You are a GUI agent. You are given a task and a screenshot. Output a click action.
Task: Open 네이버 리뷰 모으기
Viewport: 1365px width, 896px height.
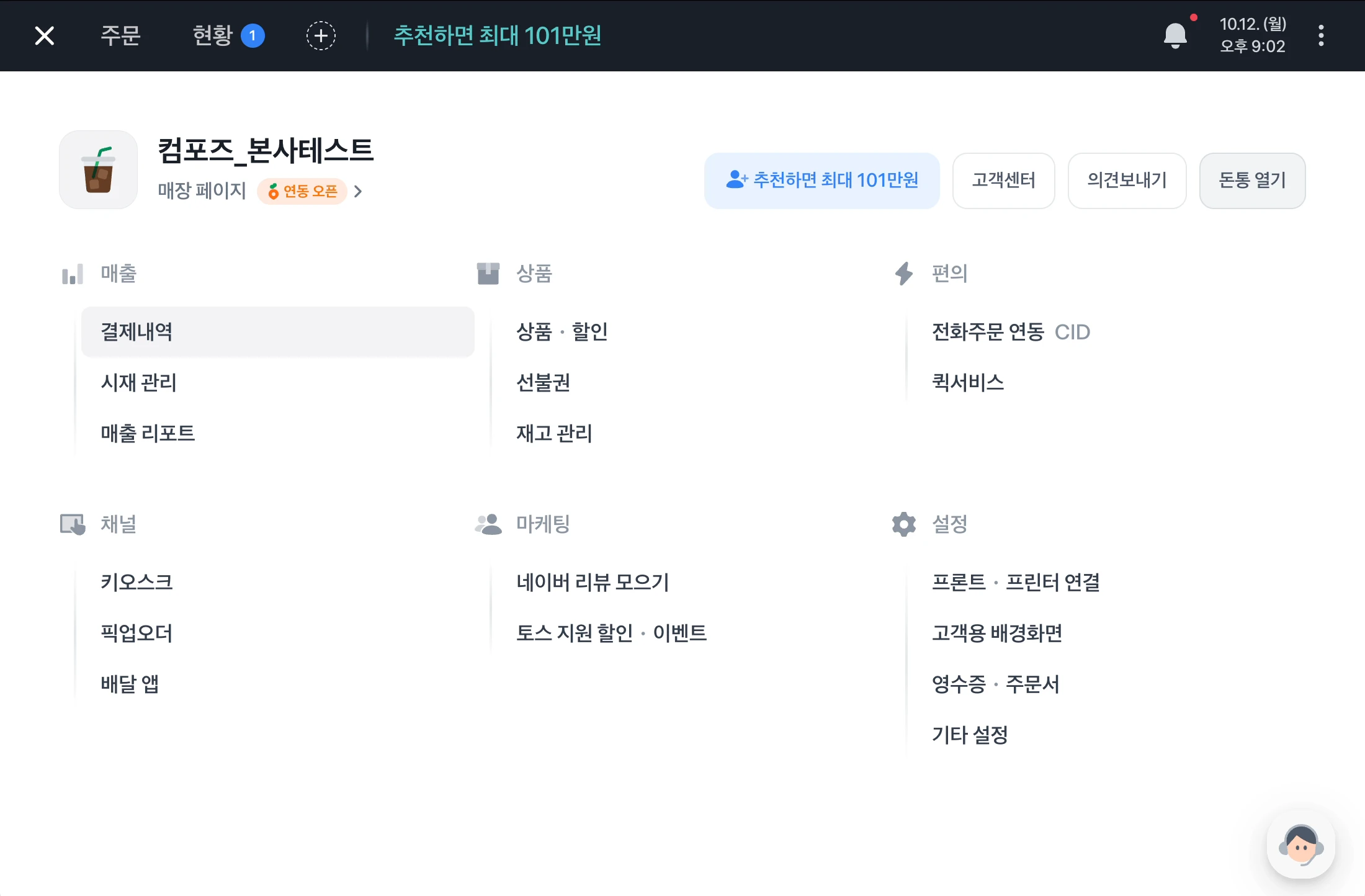point(593,582)
